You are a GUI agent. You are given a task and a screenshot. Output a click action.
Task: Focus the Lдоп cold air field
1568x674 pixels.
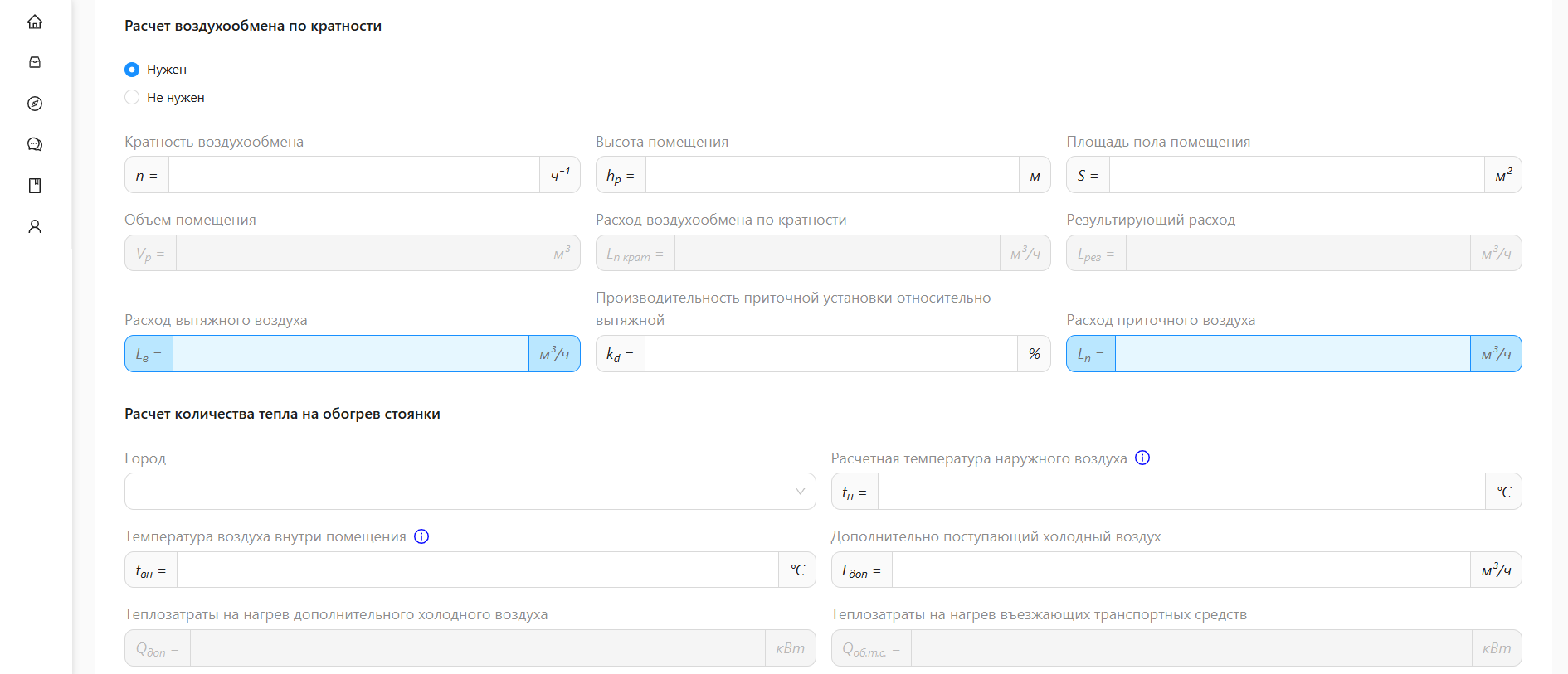click(1181, 570)
